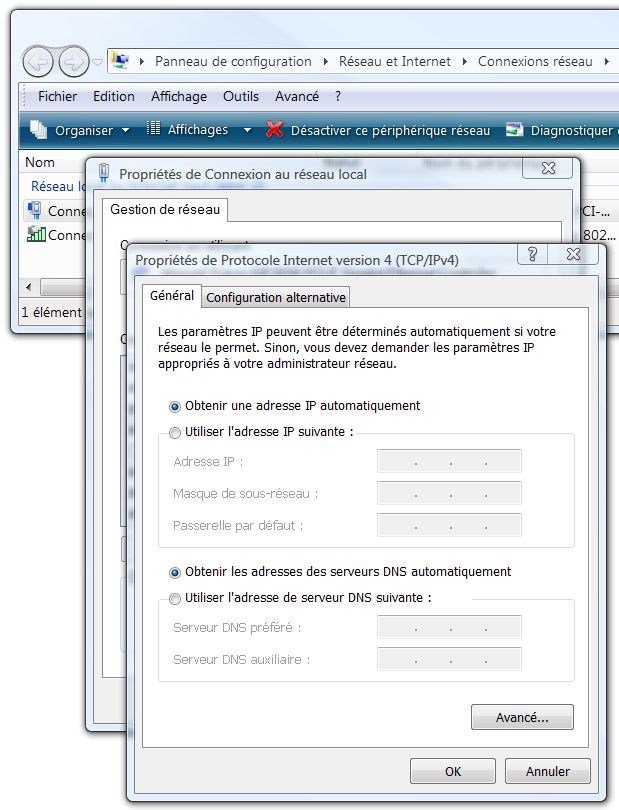Open recent pages dropdown next to Forward arrow
This screenshot has width=619, height=810.
pyautogui.click(x=97, y=62)
